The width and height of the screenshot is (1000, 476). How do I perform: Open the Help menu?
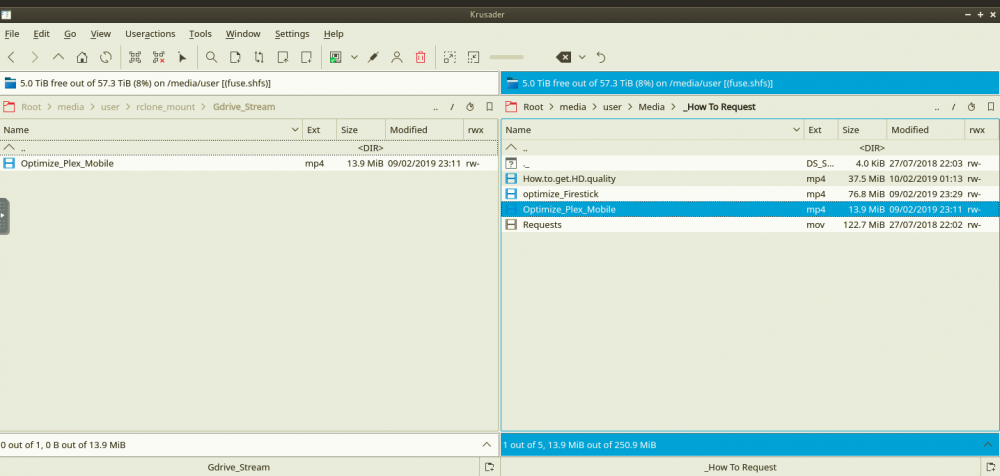pos(334,34)
